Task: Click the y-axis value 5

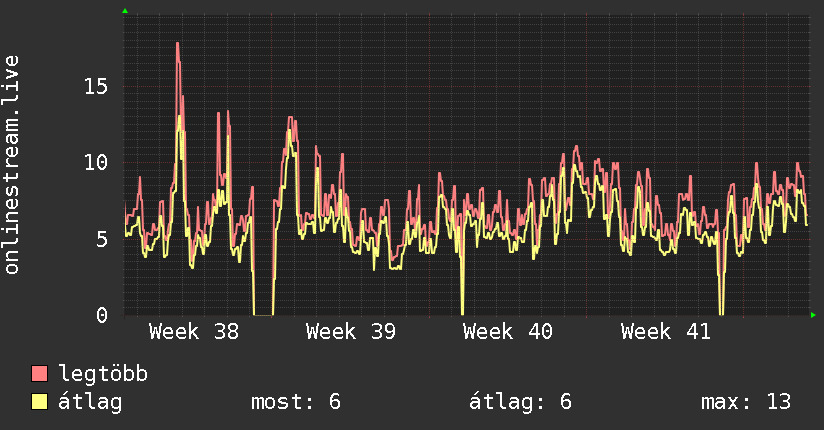Action: (x=102, y=239)
